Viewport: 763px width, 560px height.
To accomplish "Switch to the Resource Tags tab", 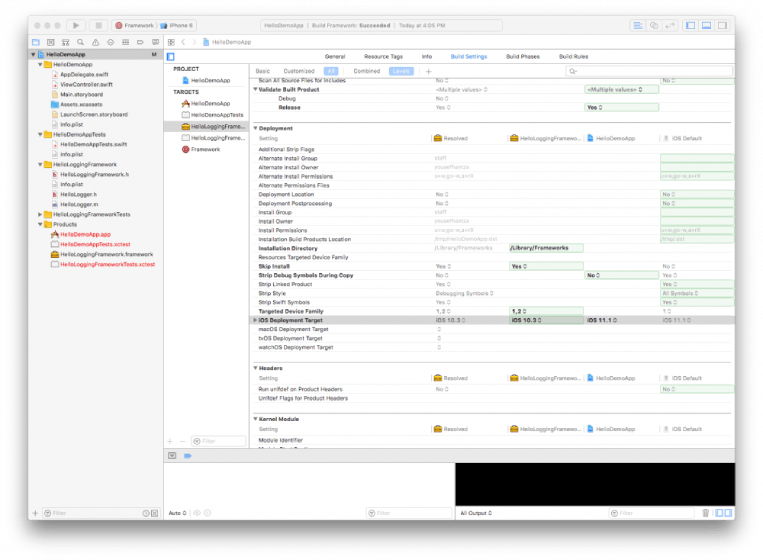I will [x=383, y=57].
